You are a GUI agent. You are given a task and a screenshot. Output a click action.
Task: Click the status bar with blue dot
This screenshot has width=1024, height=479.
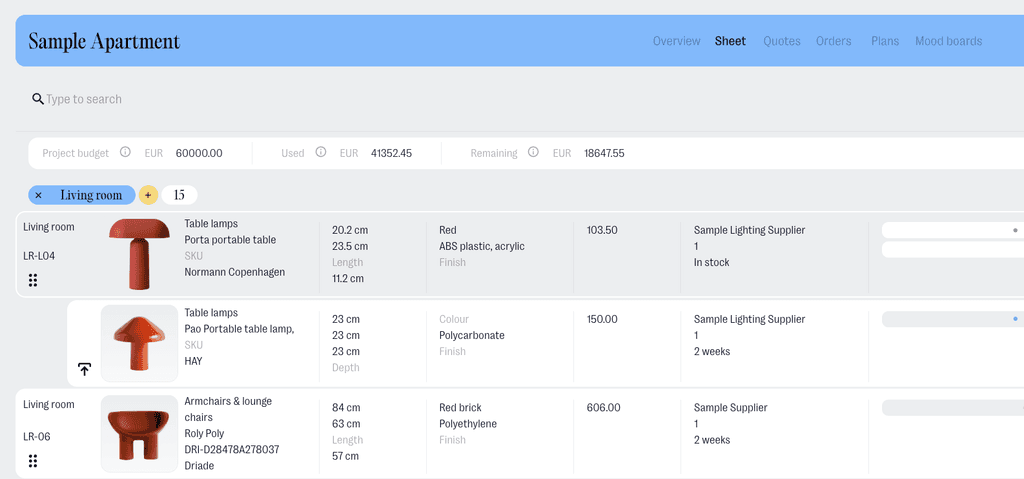pyautogui.click(x=953, y=319)
